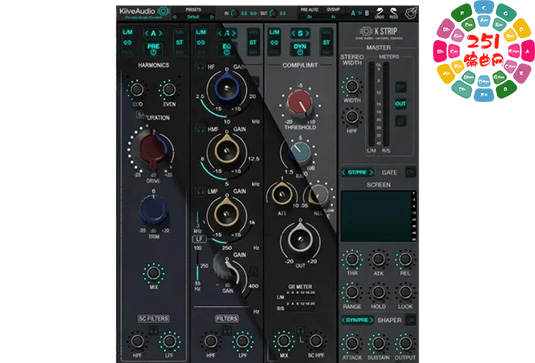Toggle the SHAPER ON switch

(x=410, y=320)
